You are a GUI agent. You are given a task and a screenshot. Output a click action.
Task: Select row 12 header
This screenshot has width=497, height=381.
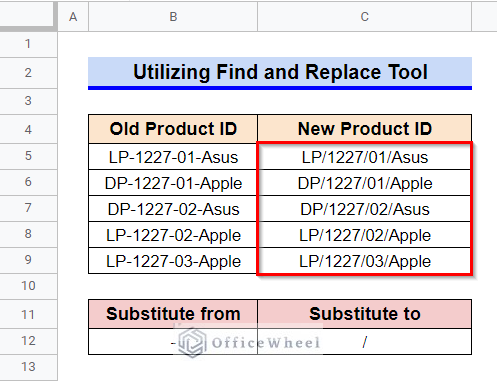[28, 341]
